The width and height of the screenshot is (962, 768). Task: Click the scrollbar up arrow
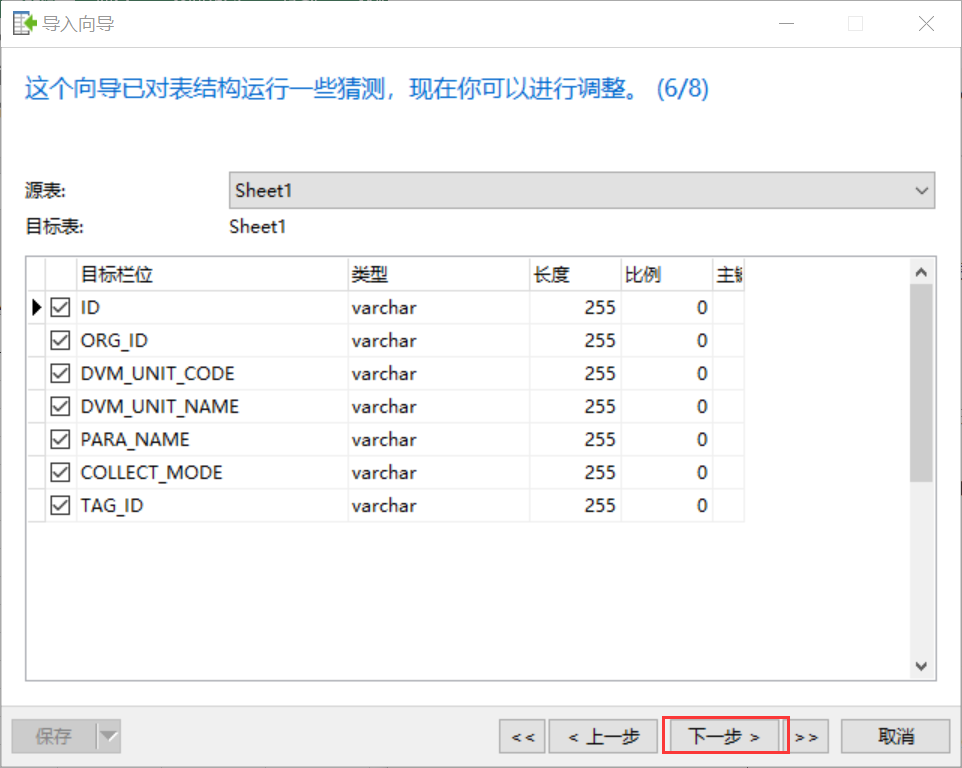tap(921, 272)
